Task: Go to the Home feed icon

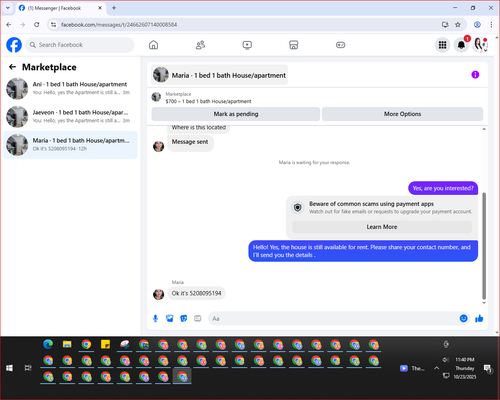Action: [153, 45]
